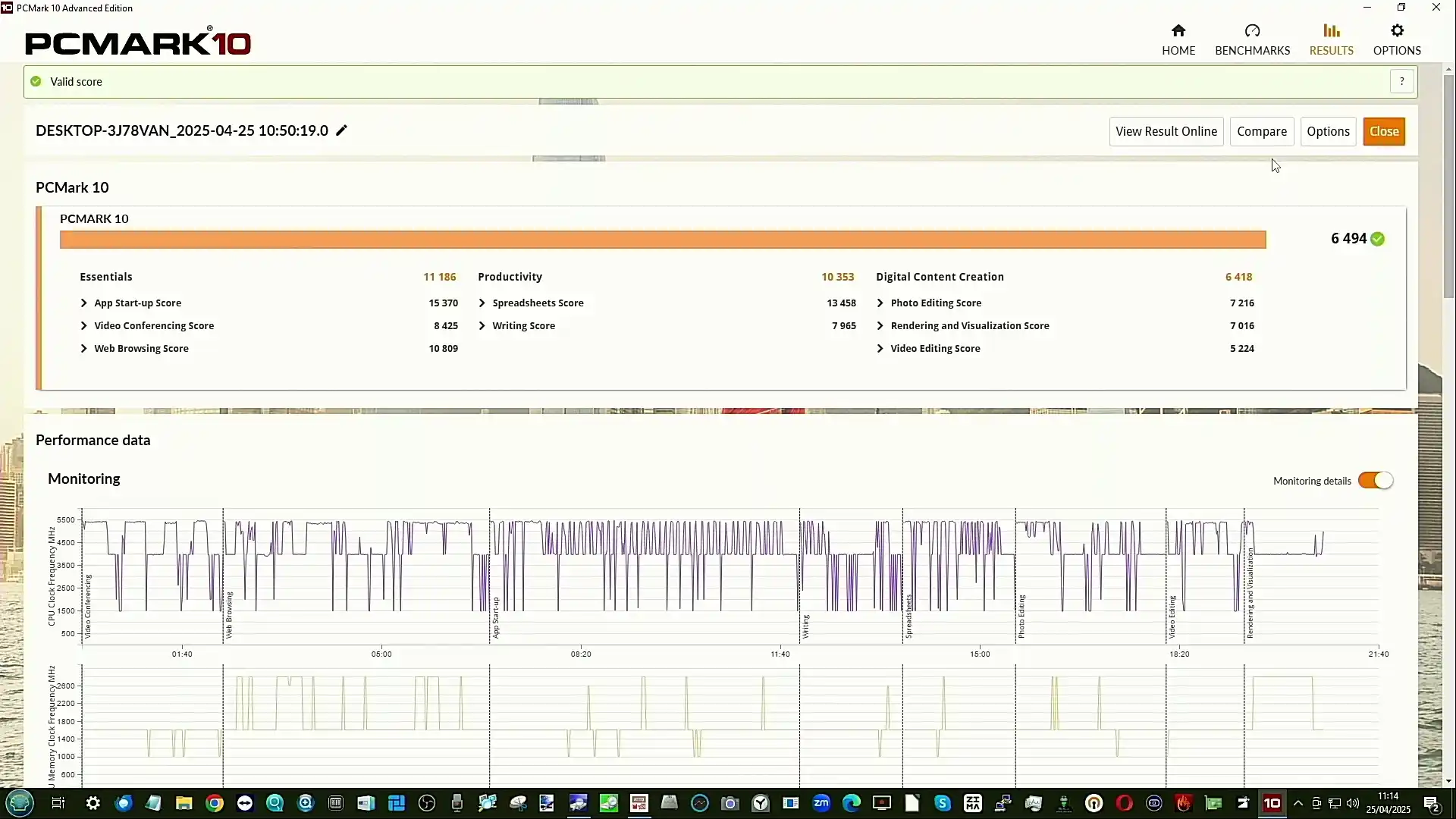The height and width of the screenshot is (819, 1456).
Task: Click Digital Content Creation score 6 418
Action: click(1238, 277)
